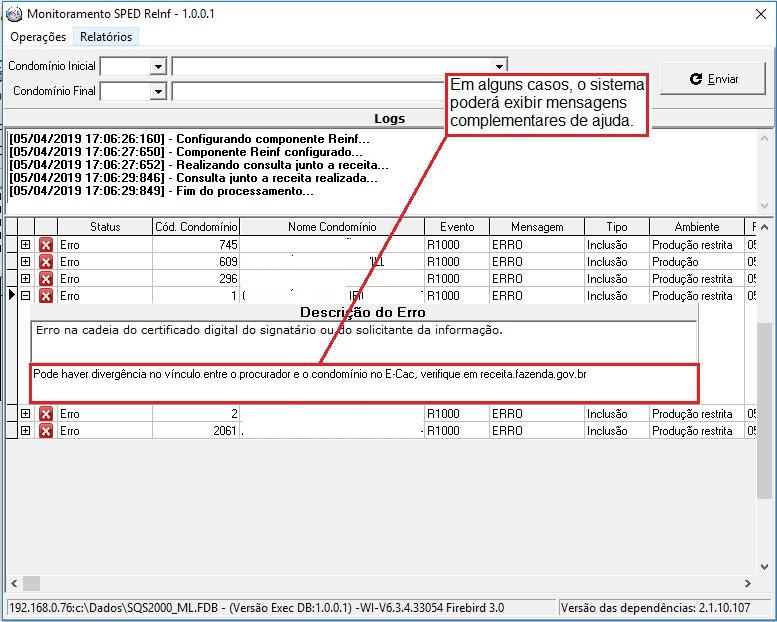Expand the row for condomínio 745

coord(26,244)
